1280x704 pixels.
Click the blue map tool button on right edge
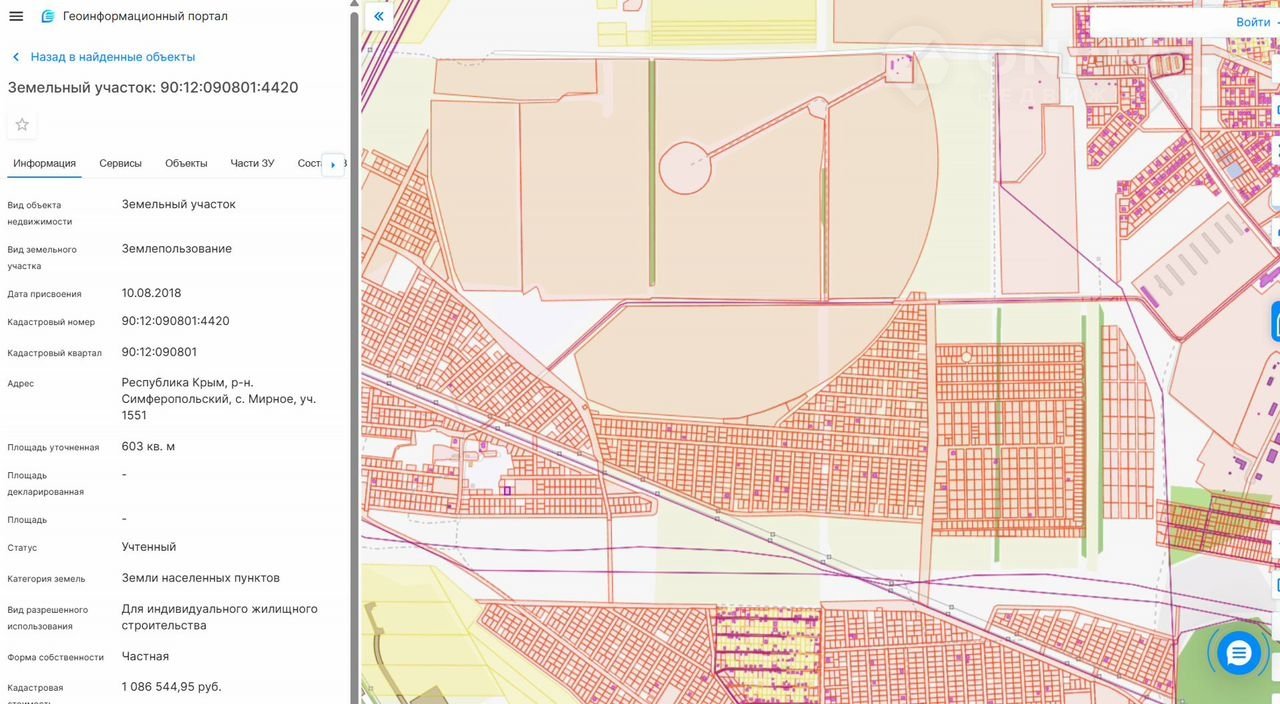point(1275,322)
